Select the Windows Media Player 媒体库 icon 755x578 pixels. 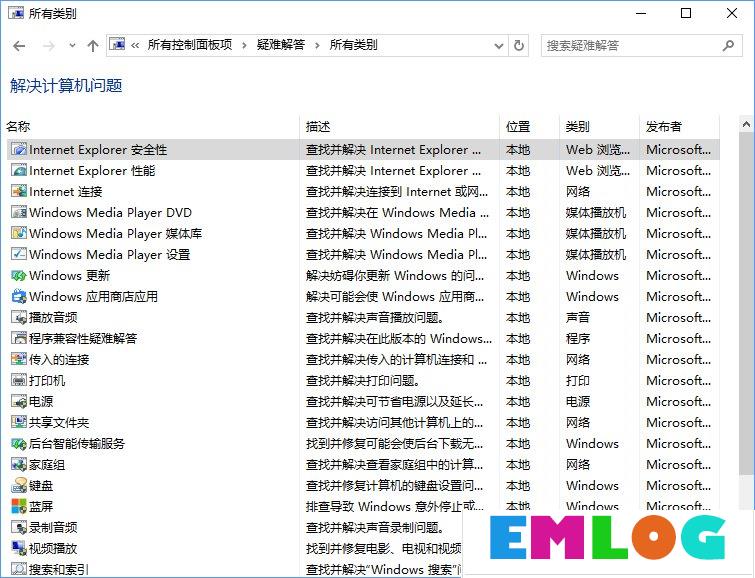tap(19, 233)
